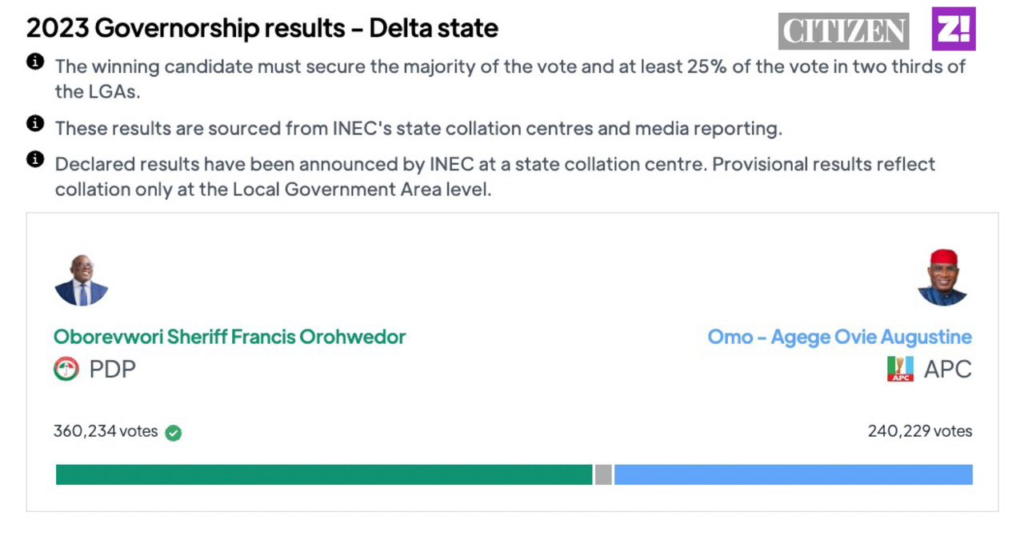Click the 240,229 votes count

tap(919, 432)
